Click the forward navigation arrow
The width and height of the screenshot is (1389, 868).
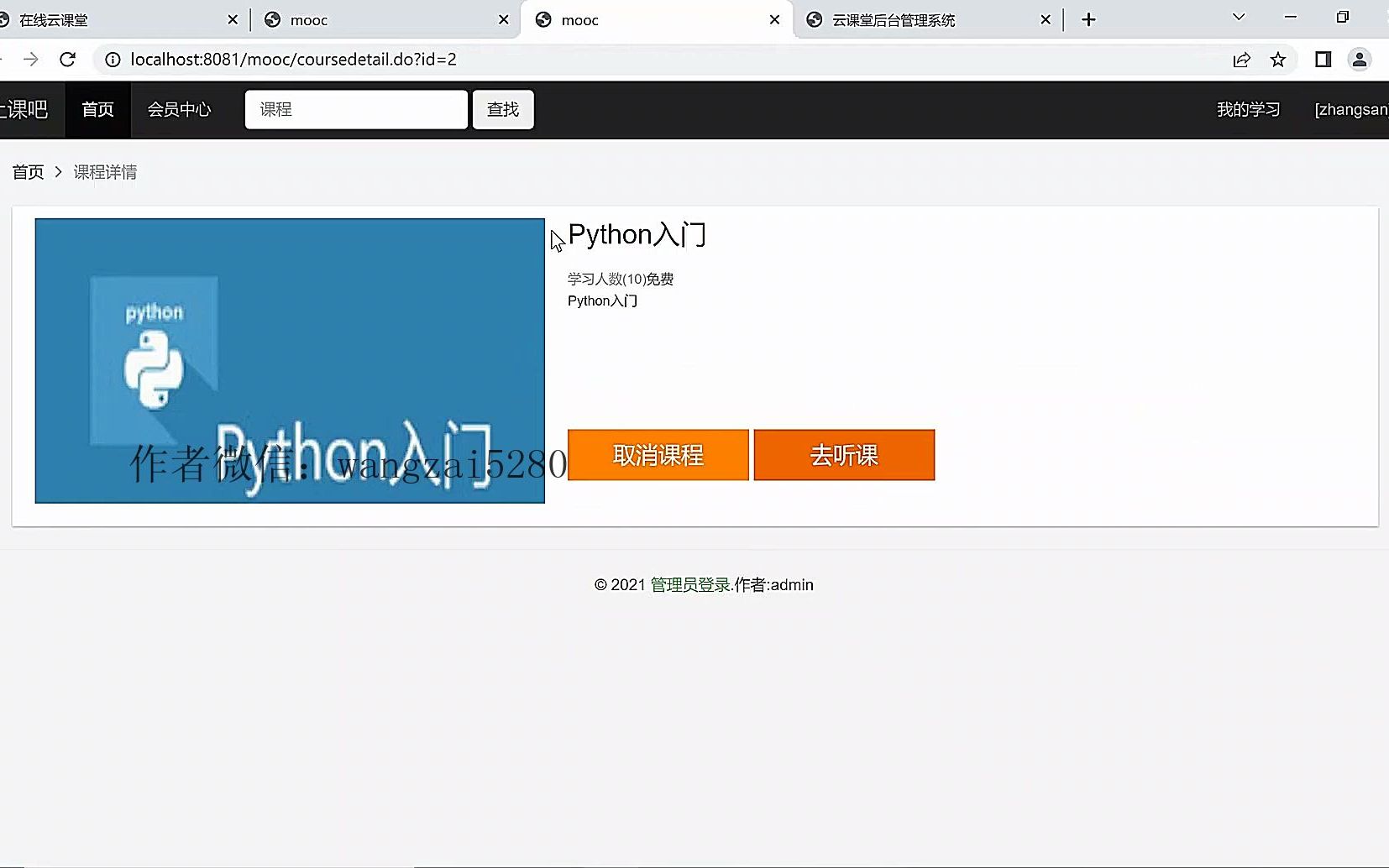point(30,60)
